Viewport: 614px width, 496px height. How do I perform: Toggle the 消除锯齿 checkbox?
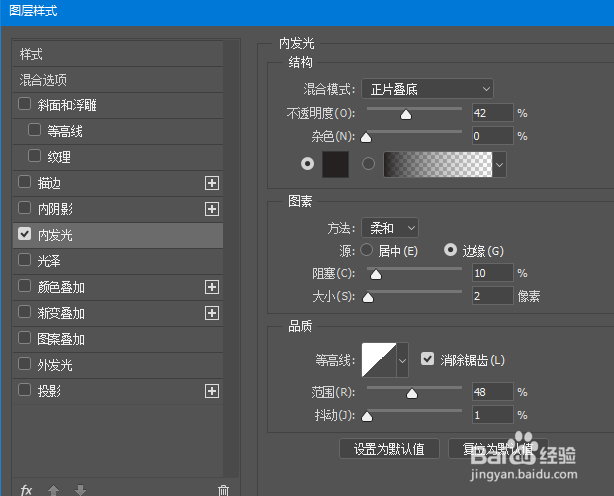pos(427,359)
